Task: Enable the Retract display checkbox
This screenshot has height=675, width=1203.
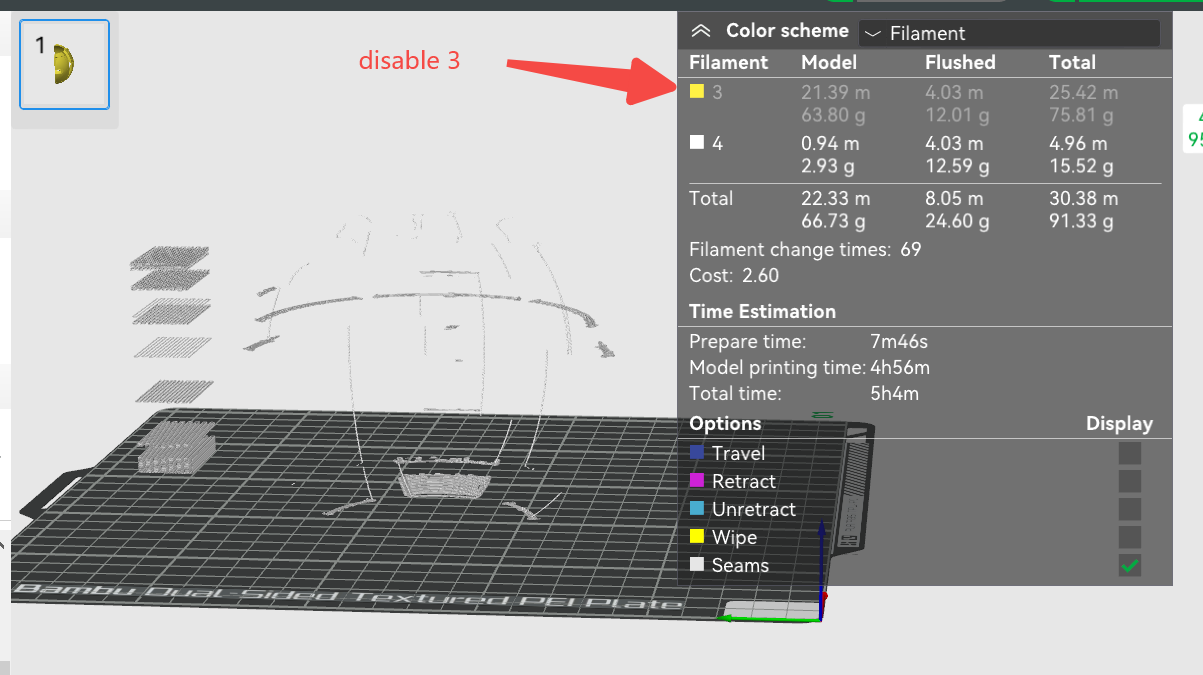Action: pos(1129,481)
